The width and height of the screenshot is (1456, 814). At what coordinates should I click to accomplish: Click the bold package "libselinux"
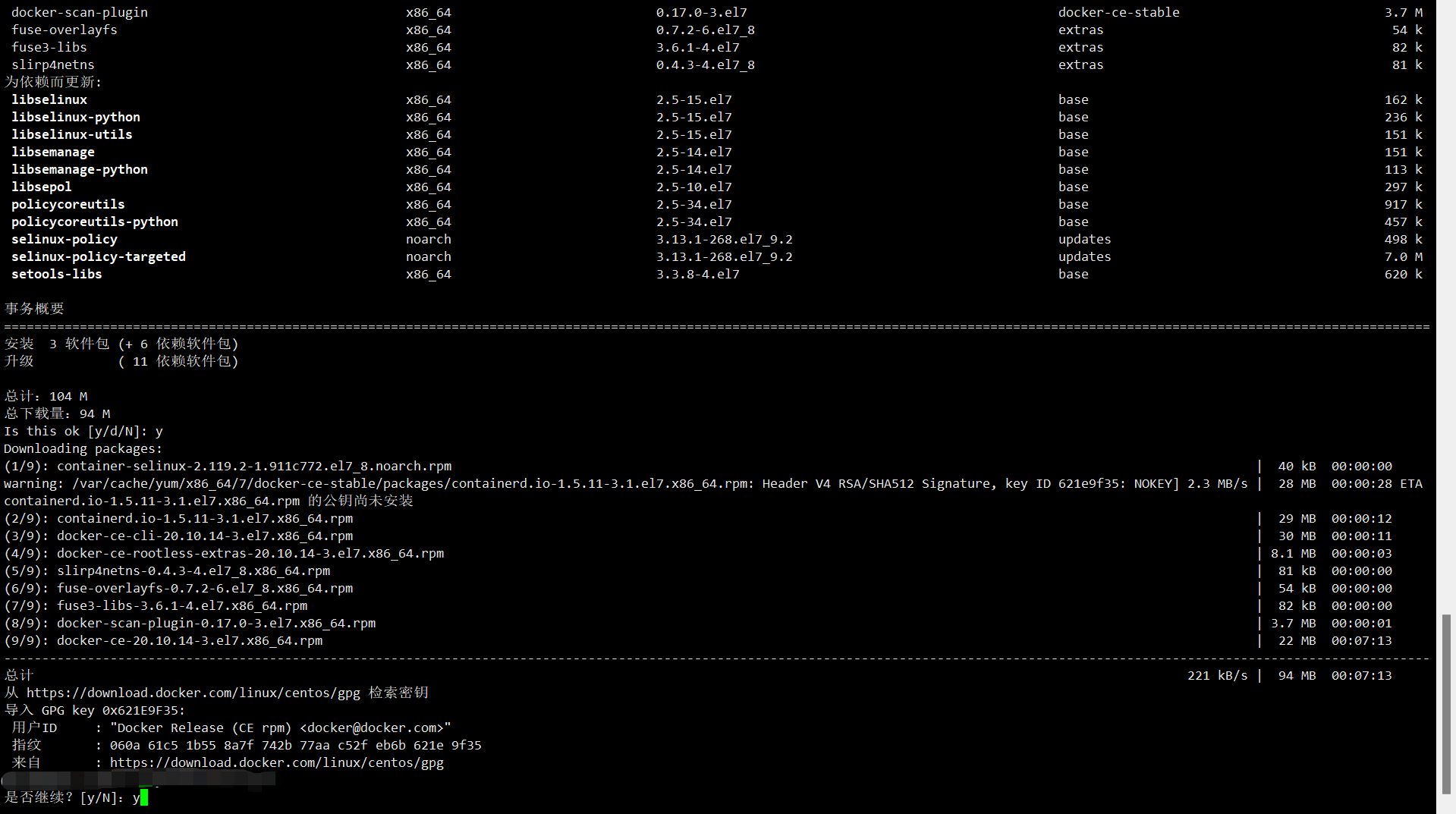tap(49, 99)
